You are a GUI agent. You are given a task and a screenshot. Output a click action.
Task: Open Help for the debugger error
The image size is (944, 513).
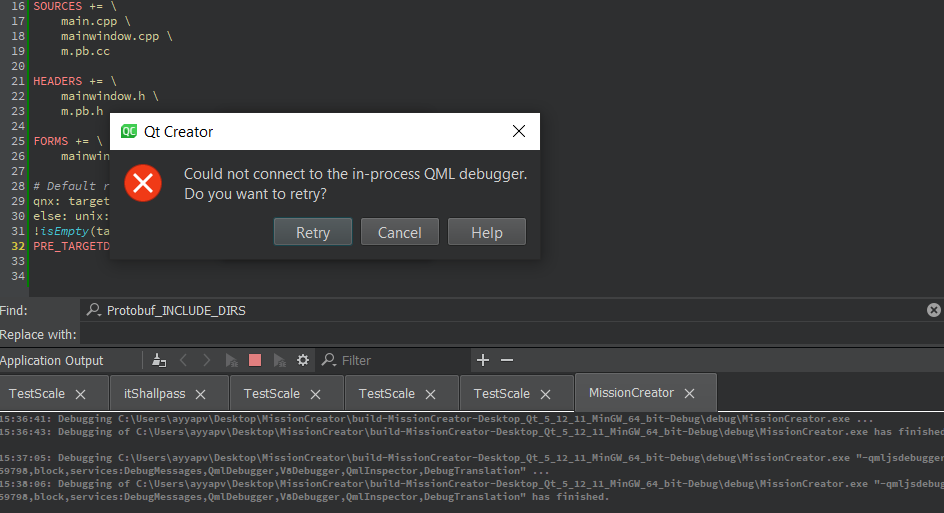(x=486, y=232)
